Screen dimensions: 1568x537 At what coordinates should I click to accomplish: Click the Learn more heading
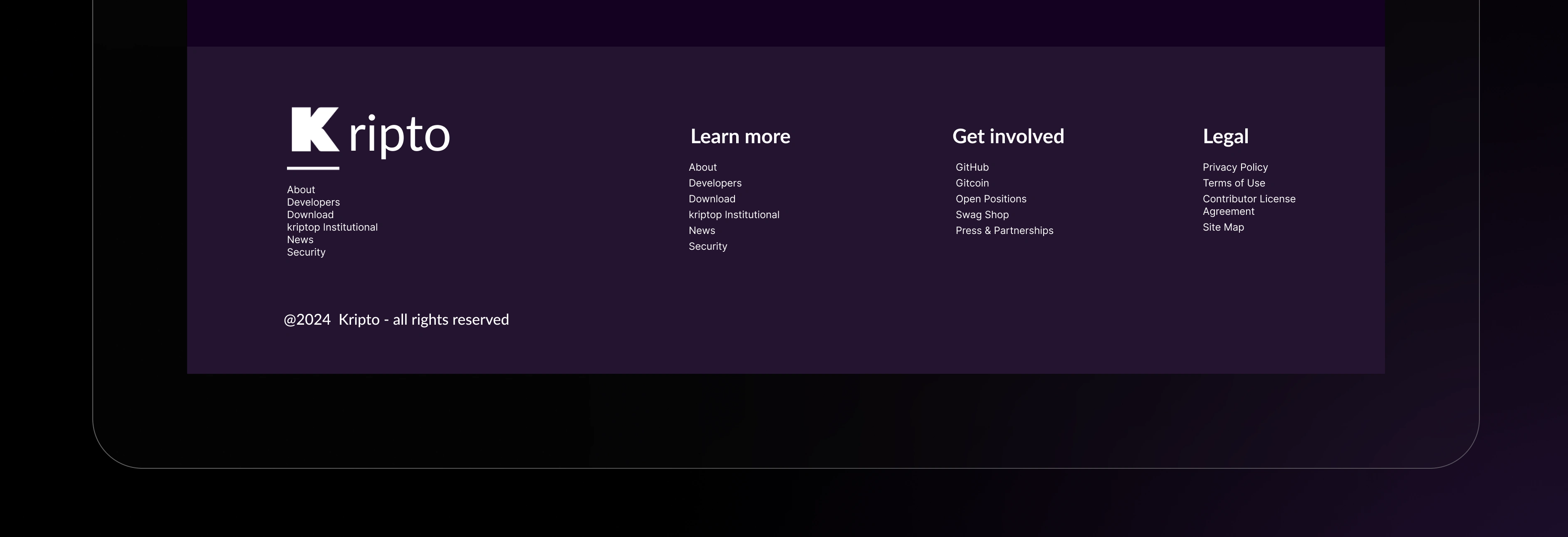click(x=740, y=136)
